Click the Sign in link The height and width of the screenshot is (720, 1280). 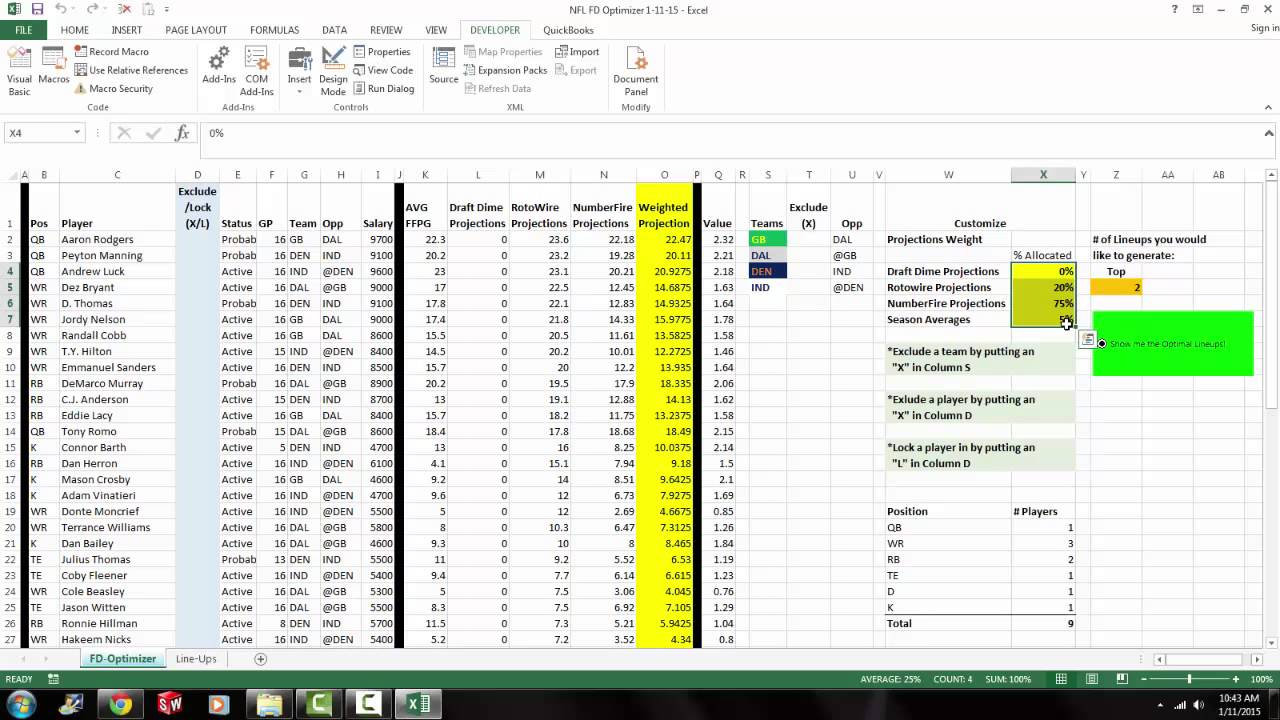point(1264,28)
